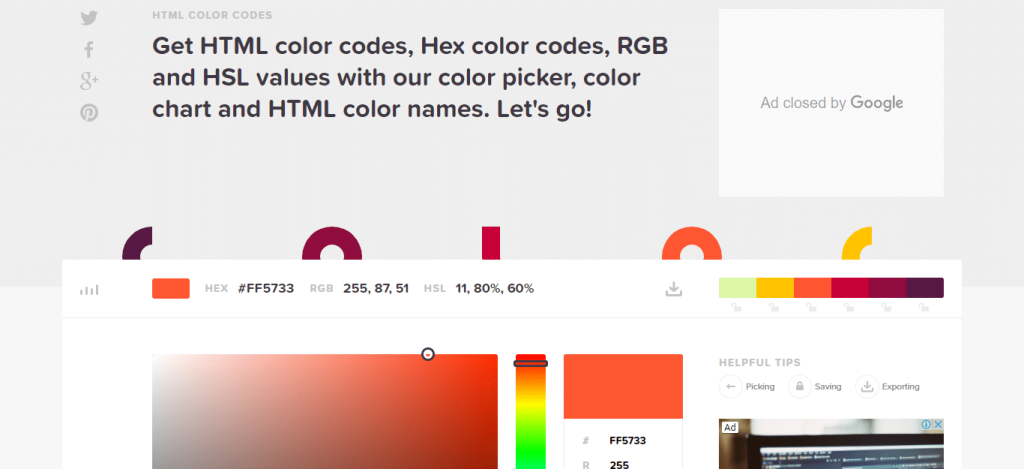This screenshot has height=469, width=1024.
Task: Open the ad info icon on the bottom advertisement
Action: (926, 425)
